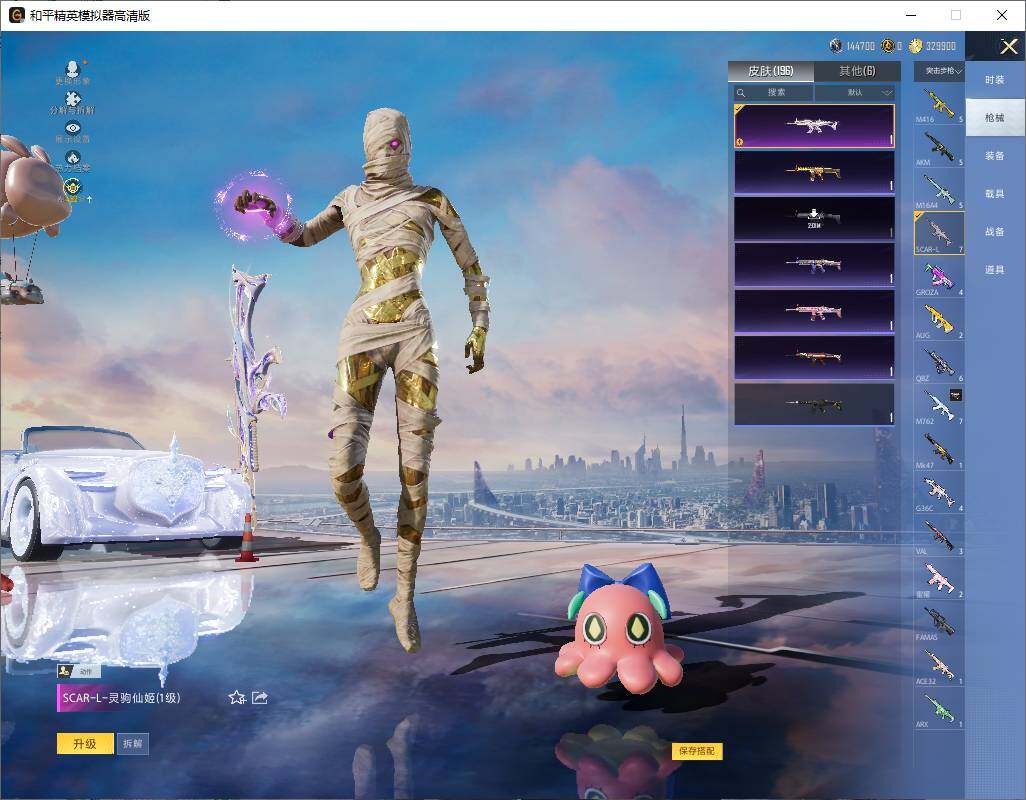Select the dark default skin at list bottom
This screenshot has height=800, width=1026.
tap(814, 405)
